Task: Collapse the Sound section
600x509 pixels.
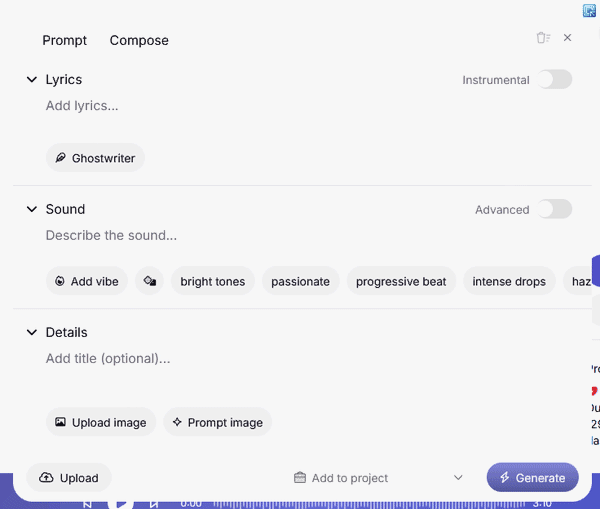Action: tap(31, 209)
